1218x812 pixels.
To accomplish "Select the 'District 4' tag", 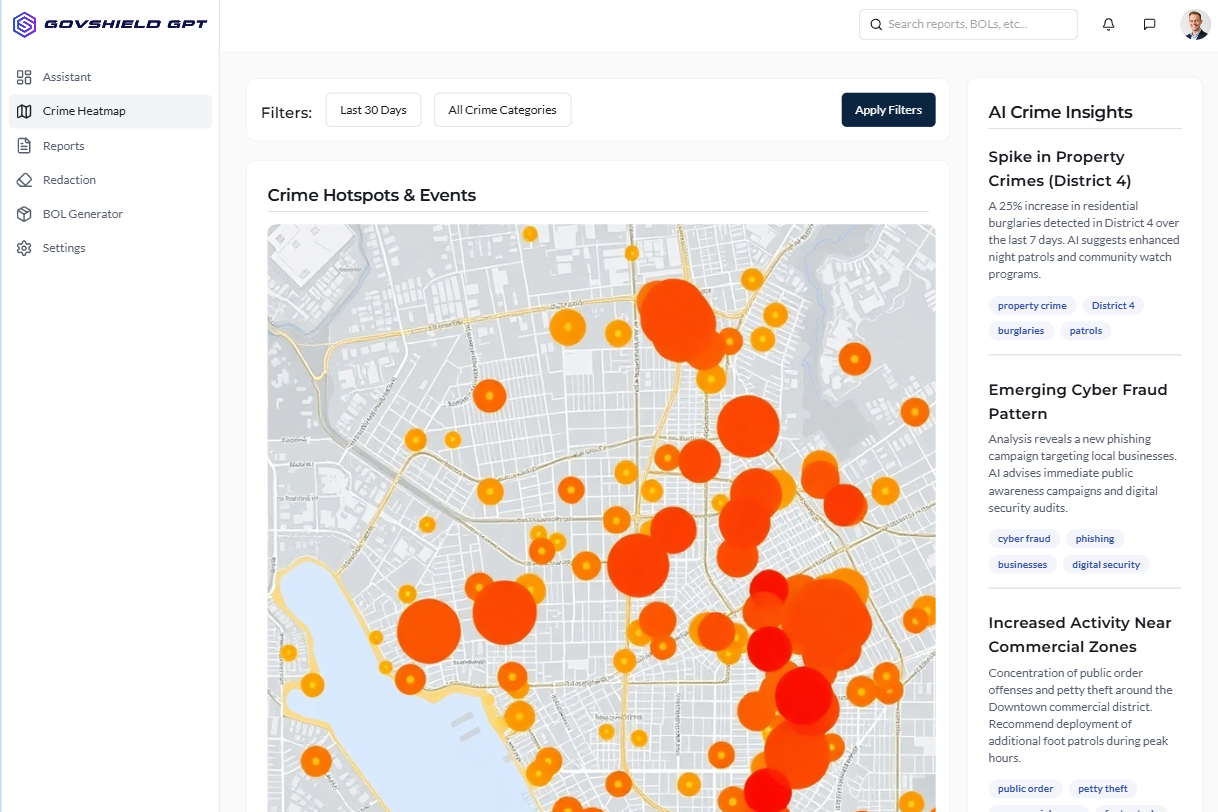I will tap(1112, 306).
